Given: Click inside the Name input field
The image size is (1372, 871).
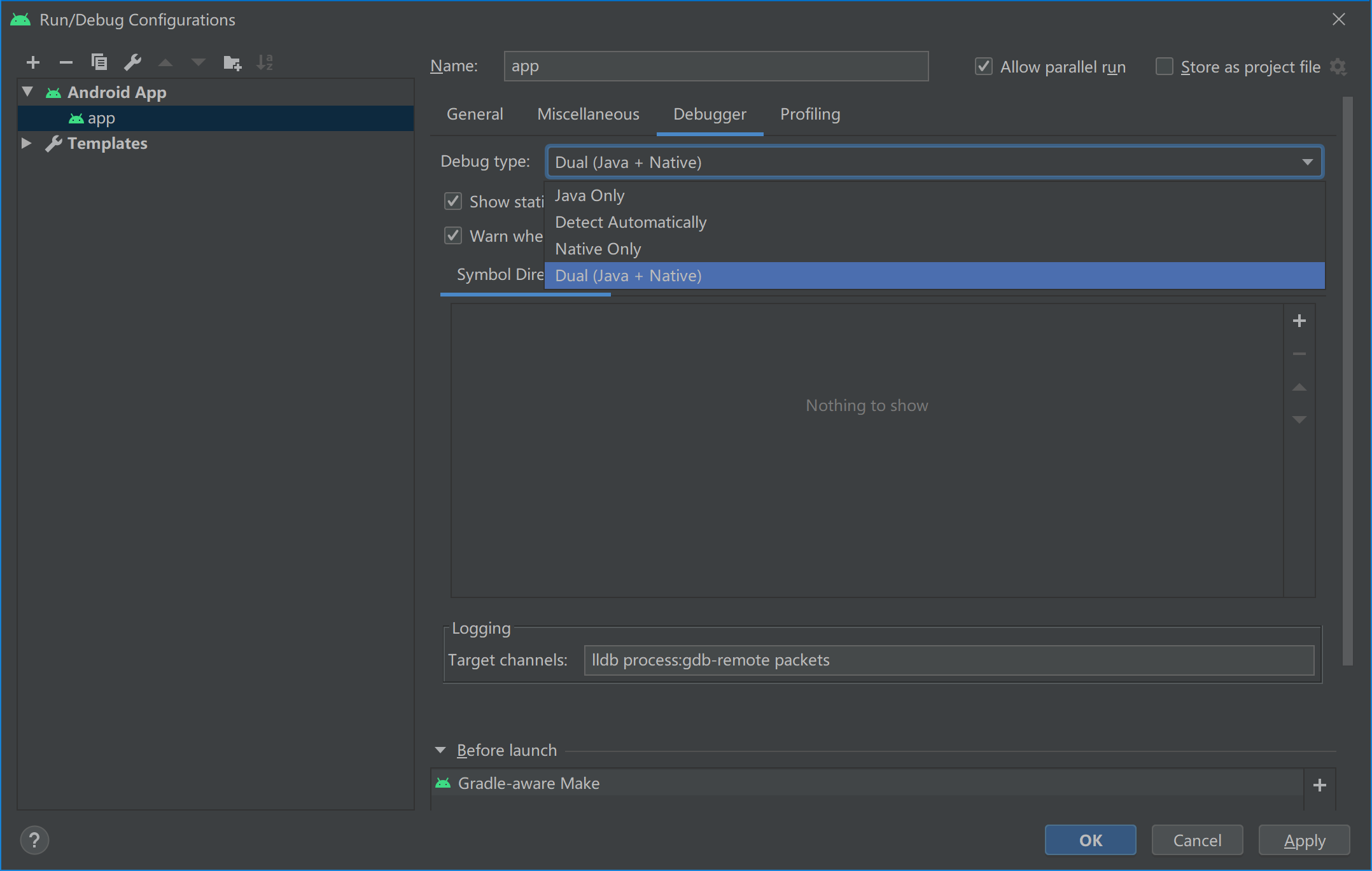Looking at the screenshot, I should tap(715, 66).
